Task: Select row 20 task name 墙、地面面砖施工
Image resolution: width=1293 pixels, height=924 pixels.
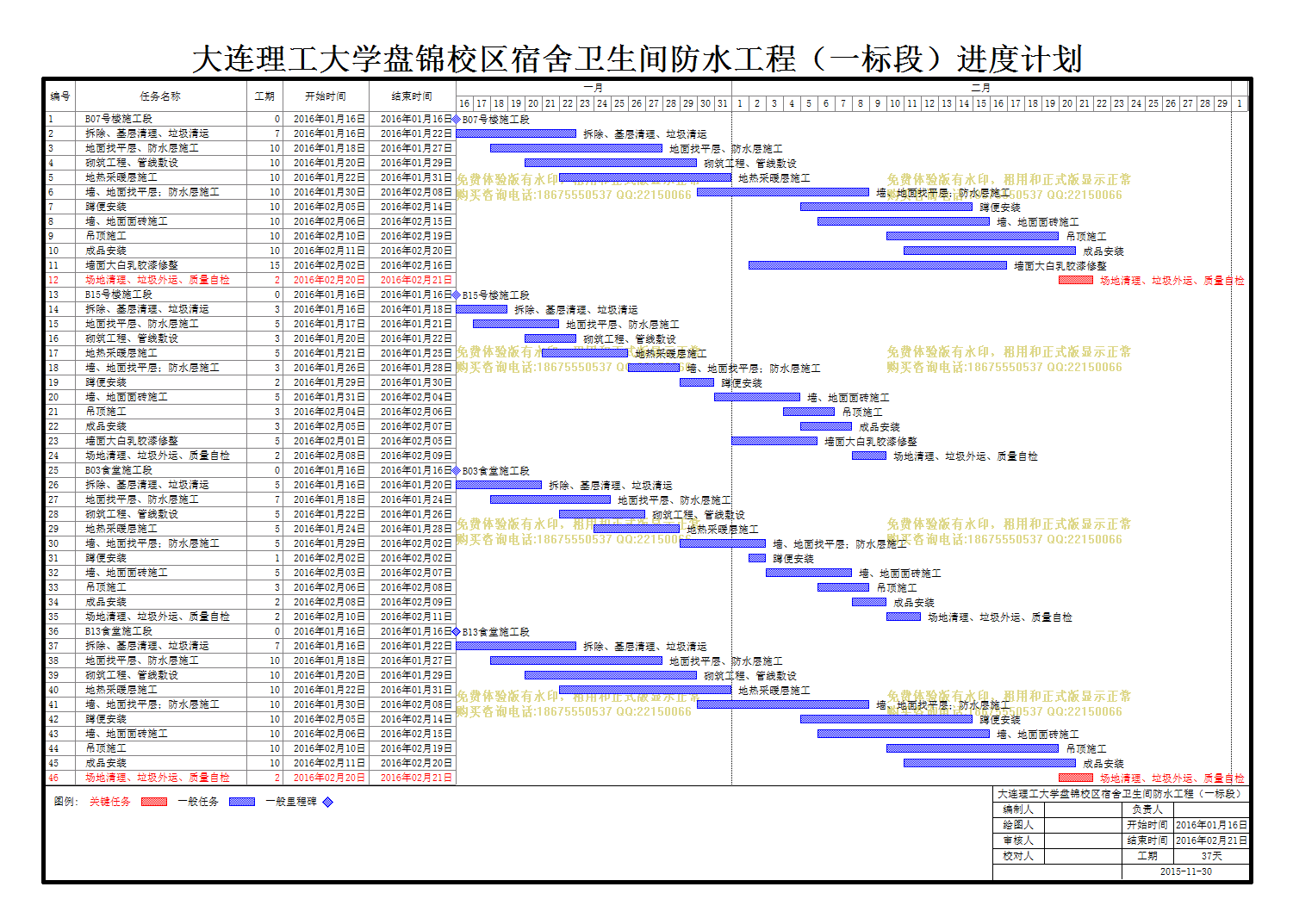Action: (127, 397)
